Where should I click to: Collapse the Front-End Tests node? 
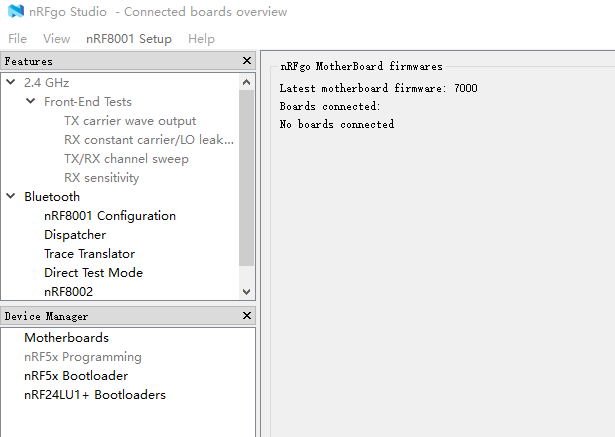pyautogui.click(x=31, y=102)
